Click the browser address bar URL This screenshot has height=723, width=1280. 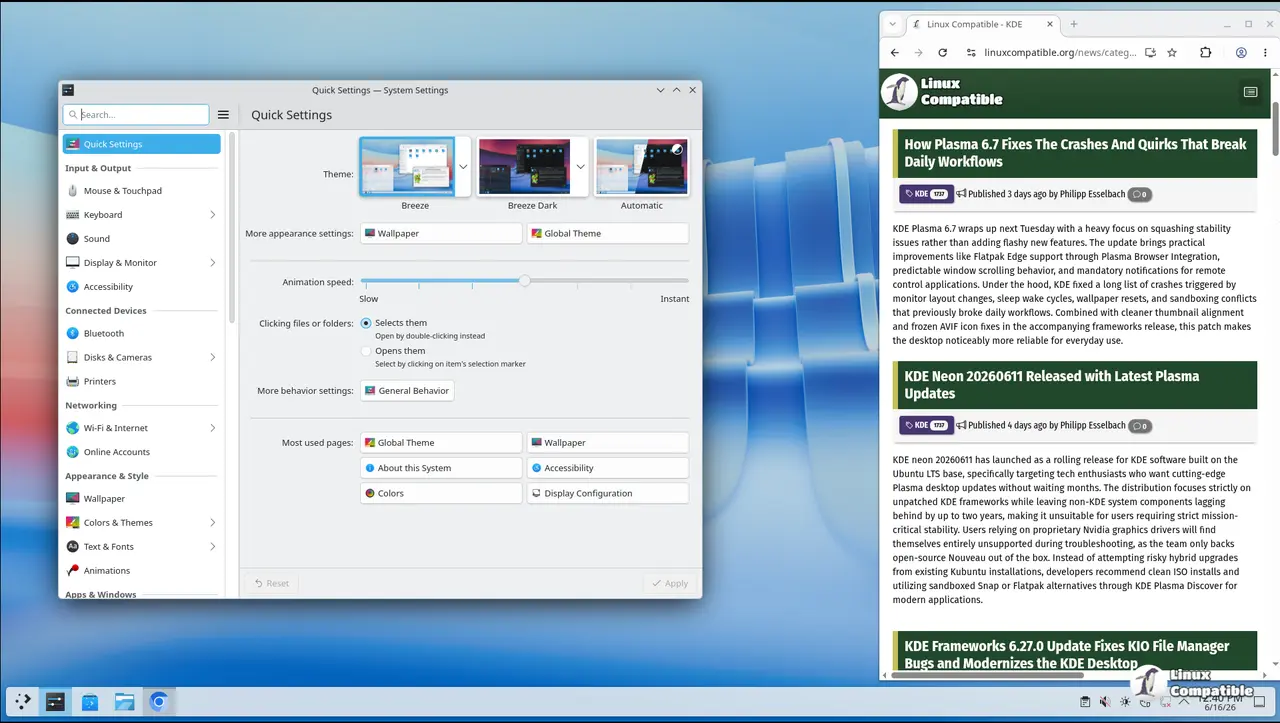point(1060,53)
